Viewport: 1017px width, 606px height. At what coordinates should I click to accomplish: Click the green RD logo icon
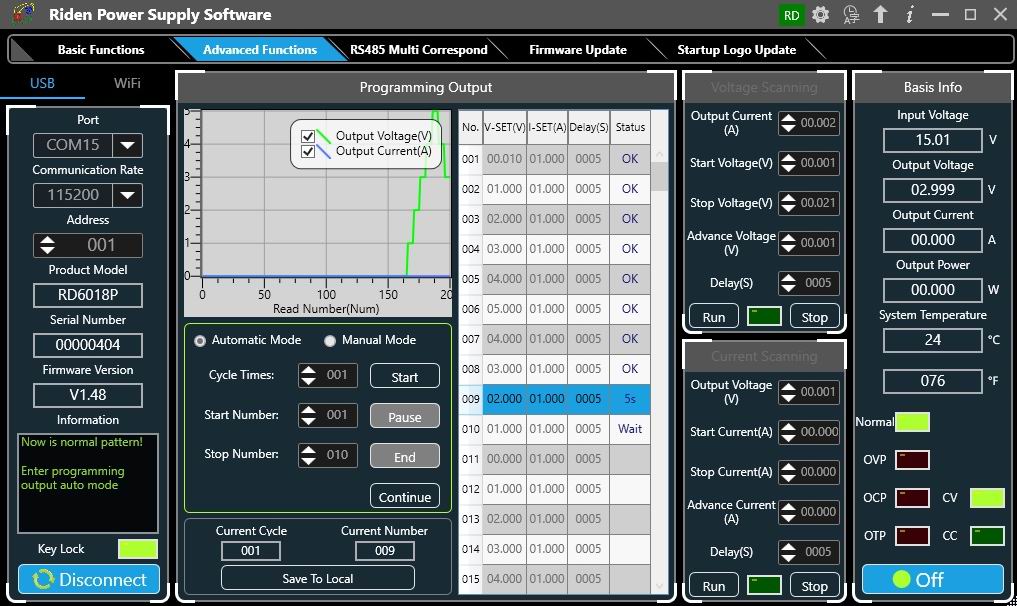point(792,15)
